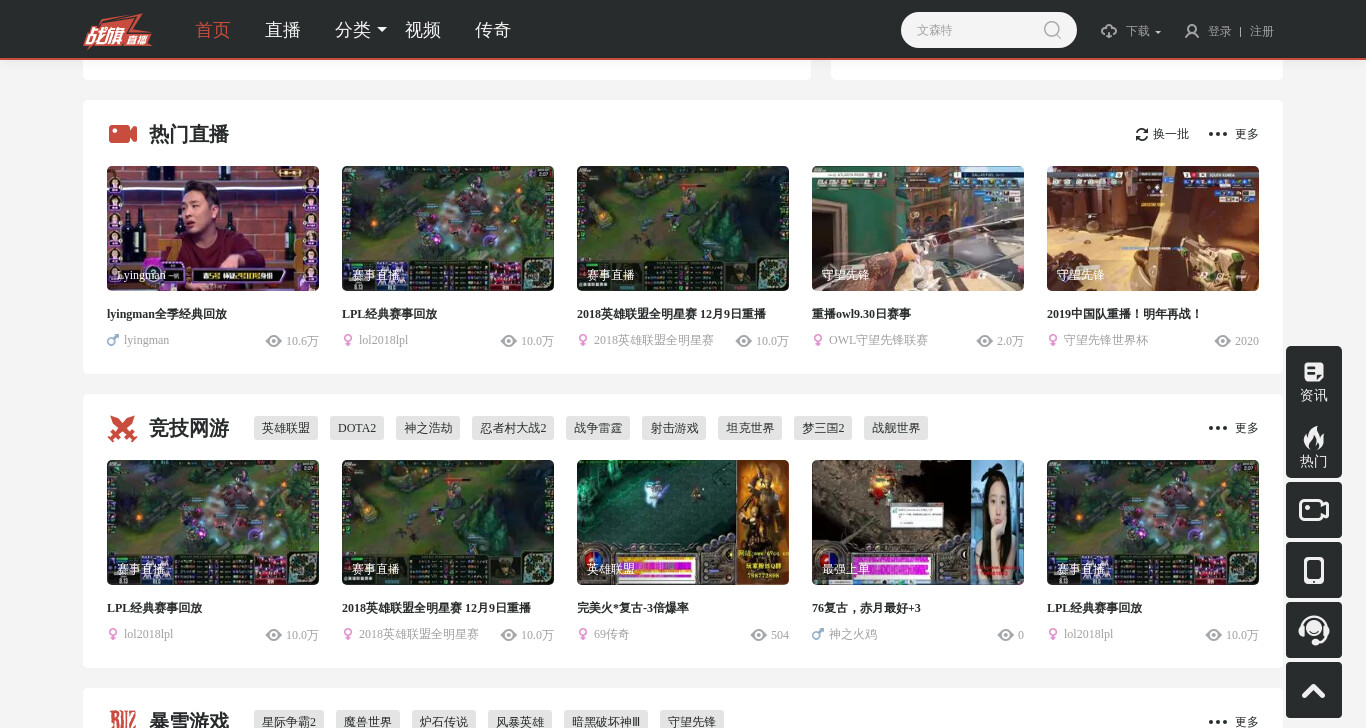This screenshot has width=1366, height=728.
Task: Click the 注册 link
Action: (1262, 31)
